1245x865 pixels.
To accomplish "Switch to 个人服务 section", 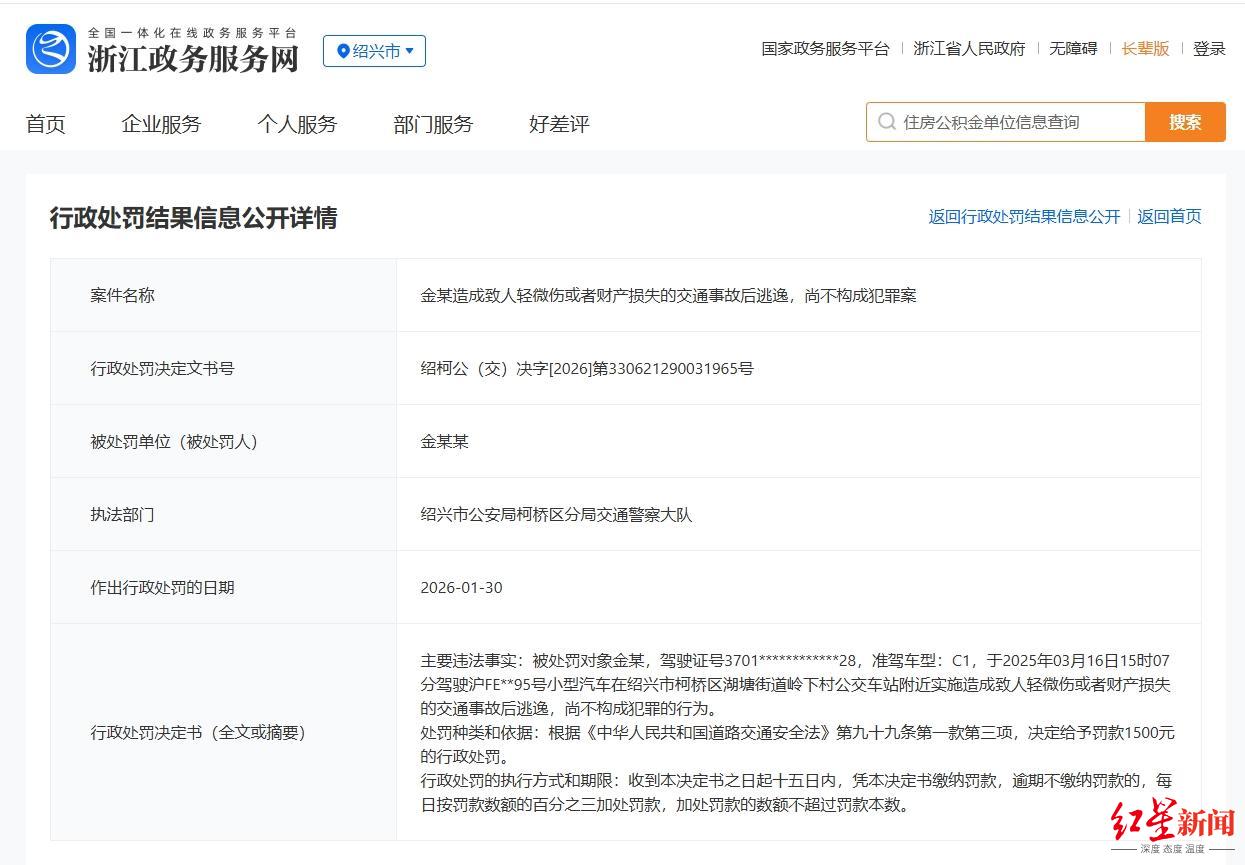I will [297, 124].
